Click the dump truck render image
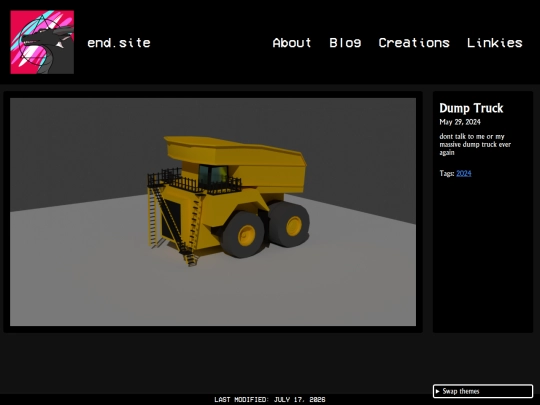Viewport: 540px width, 405px height. click(x=213, y=212)
